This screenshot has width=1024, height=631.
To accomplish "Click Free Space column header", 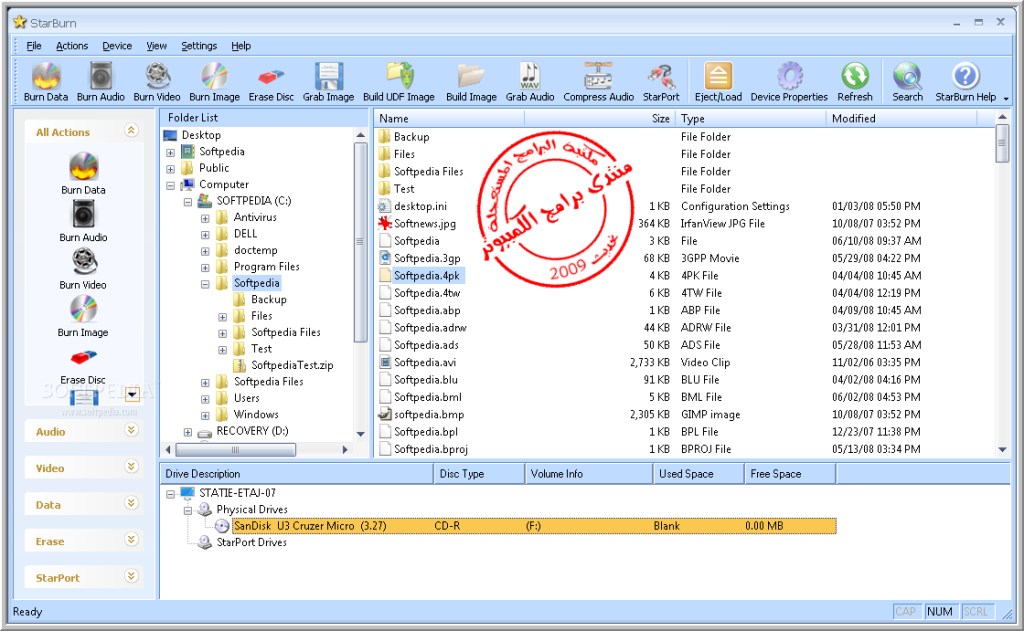I will pos(790,474).
